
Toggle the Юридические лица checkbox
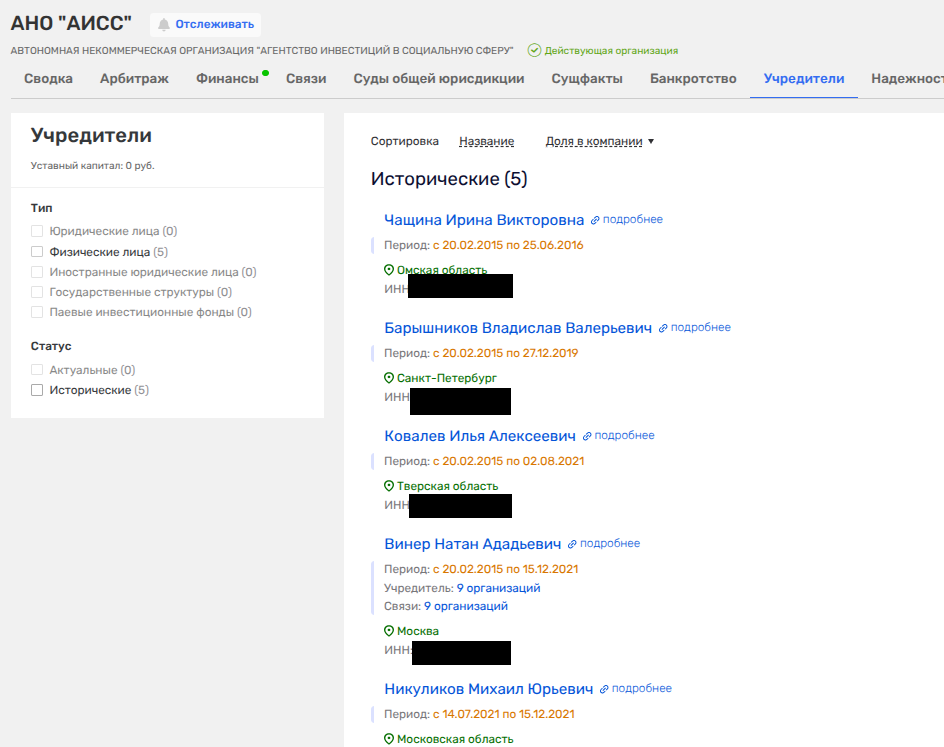(37, 231)
